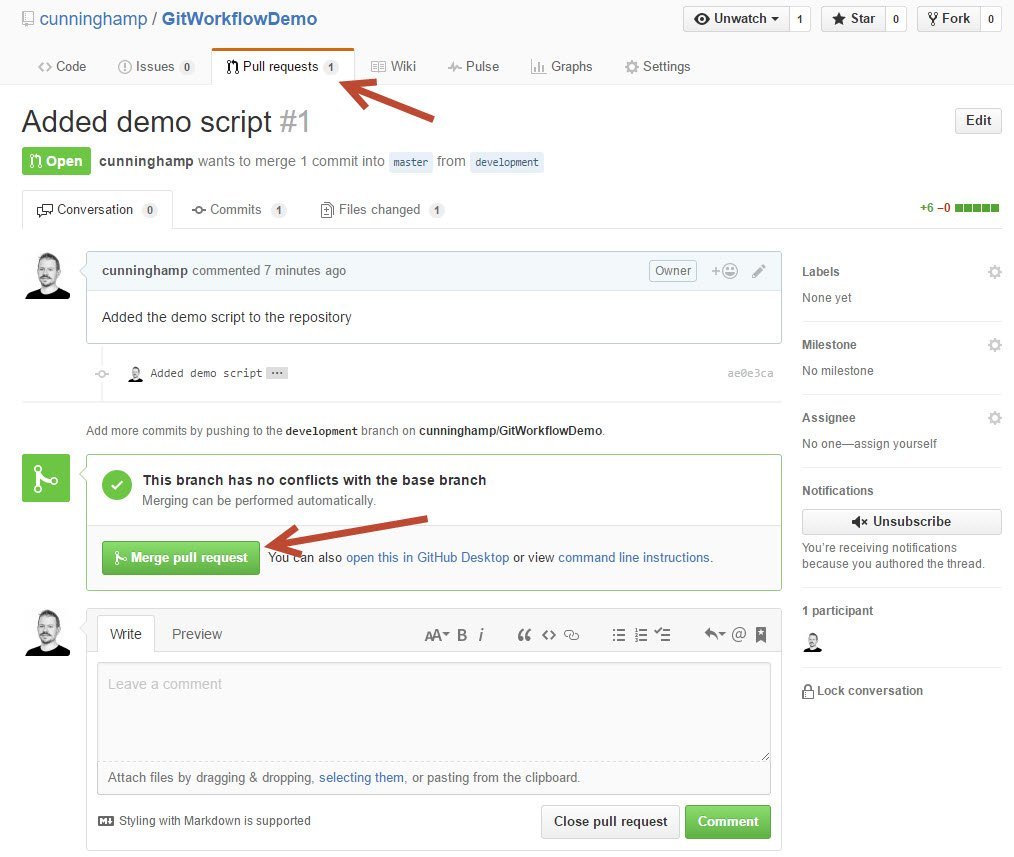
Task: Click the avatar next to the first comment
Action: pos(47,276)
